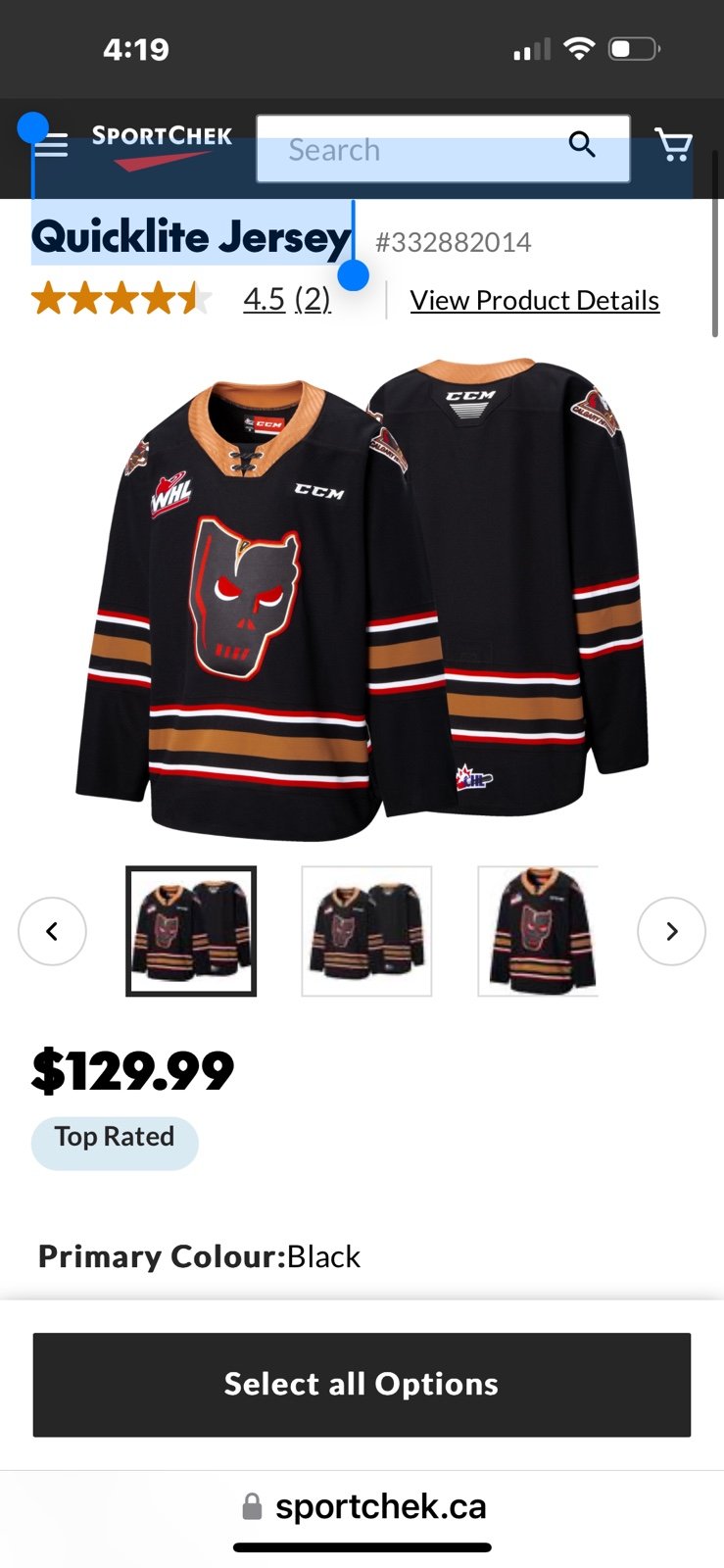The width and height of the screenshot is (724, 1568).
Task: Tap the battery indicator in status bar
Action: pyautogui.click(x=634, y=48)
